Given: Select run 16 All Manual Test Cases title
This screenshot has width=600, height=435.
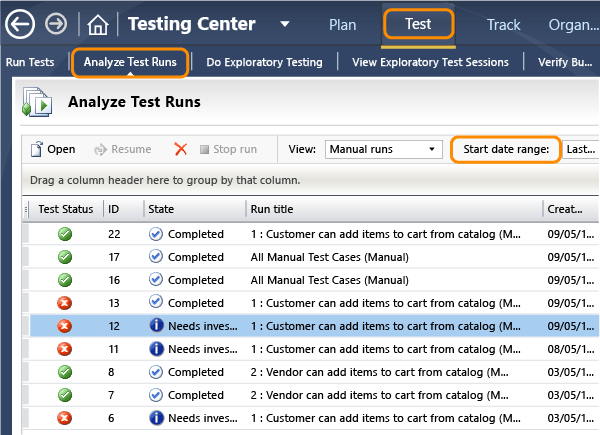Looking at the screenshot, I should click(x=330, y=280).
